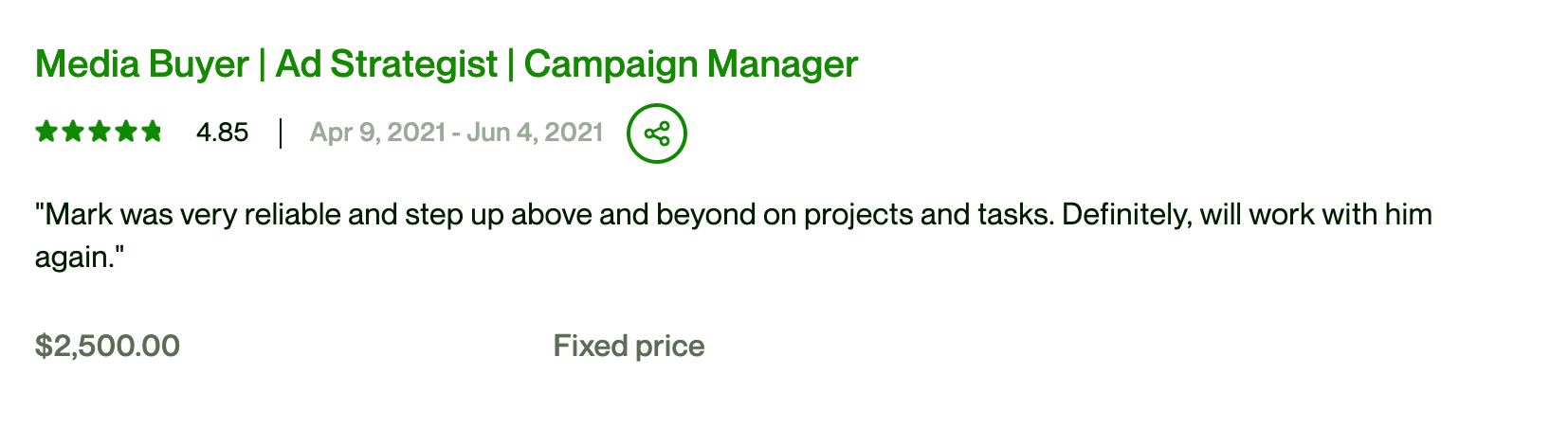1568x428 pixels.
Task: Click "Definitely, will work with him" text
Action: (1247, 215)
